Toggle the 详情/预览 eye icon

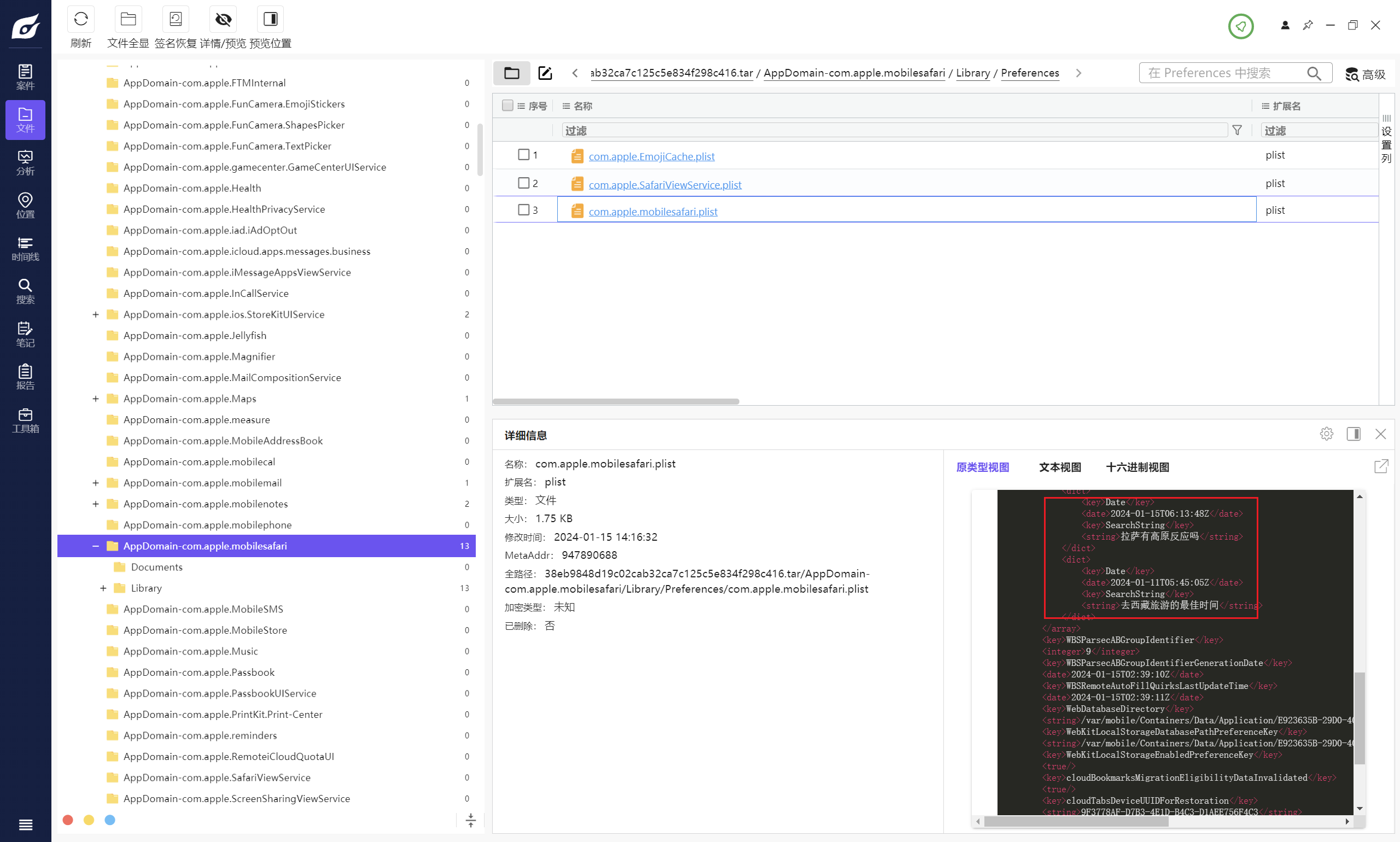point(223,19)
